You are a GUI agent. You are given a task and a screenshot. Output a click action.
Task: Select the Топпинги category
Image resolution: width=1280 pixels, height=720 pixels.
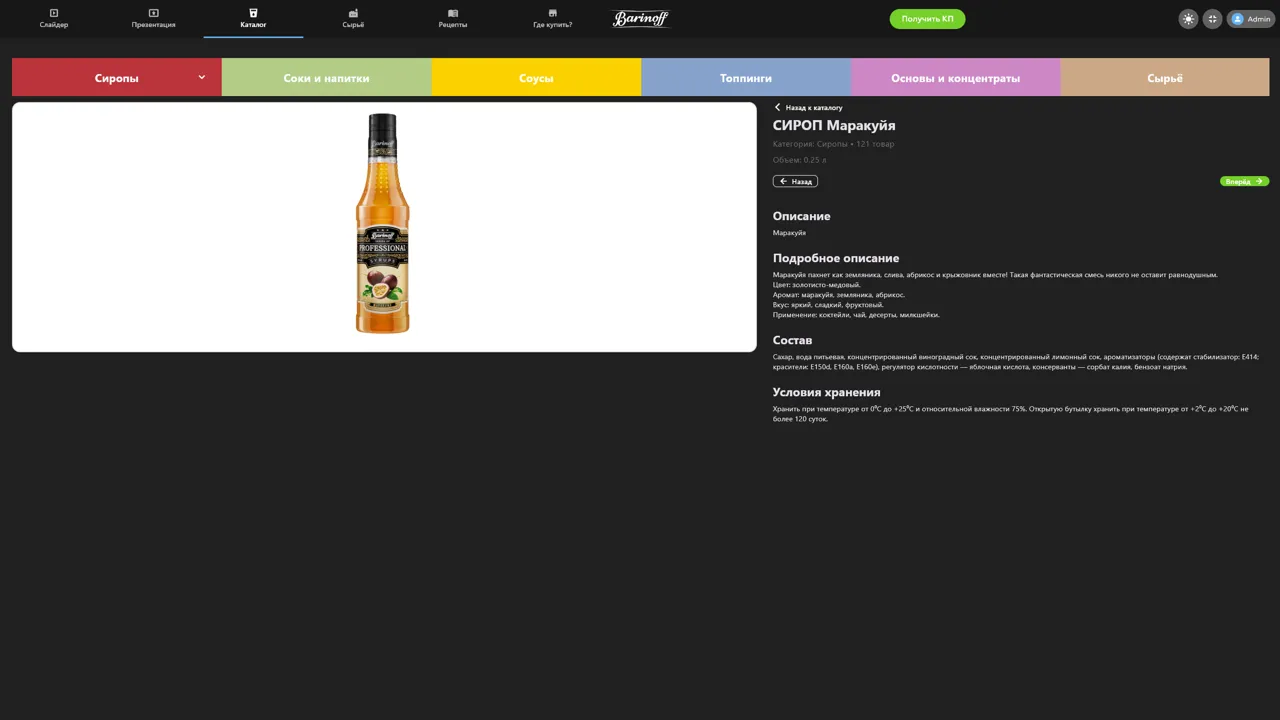[746, 77]
